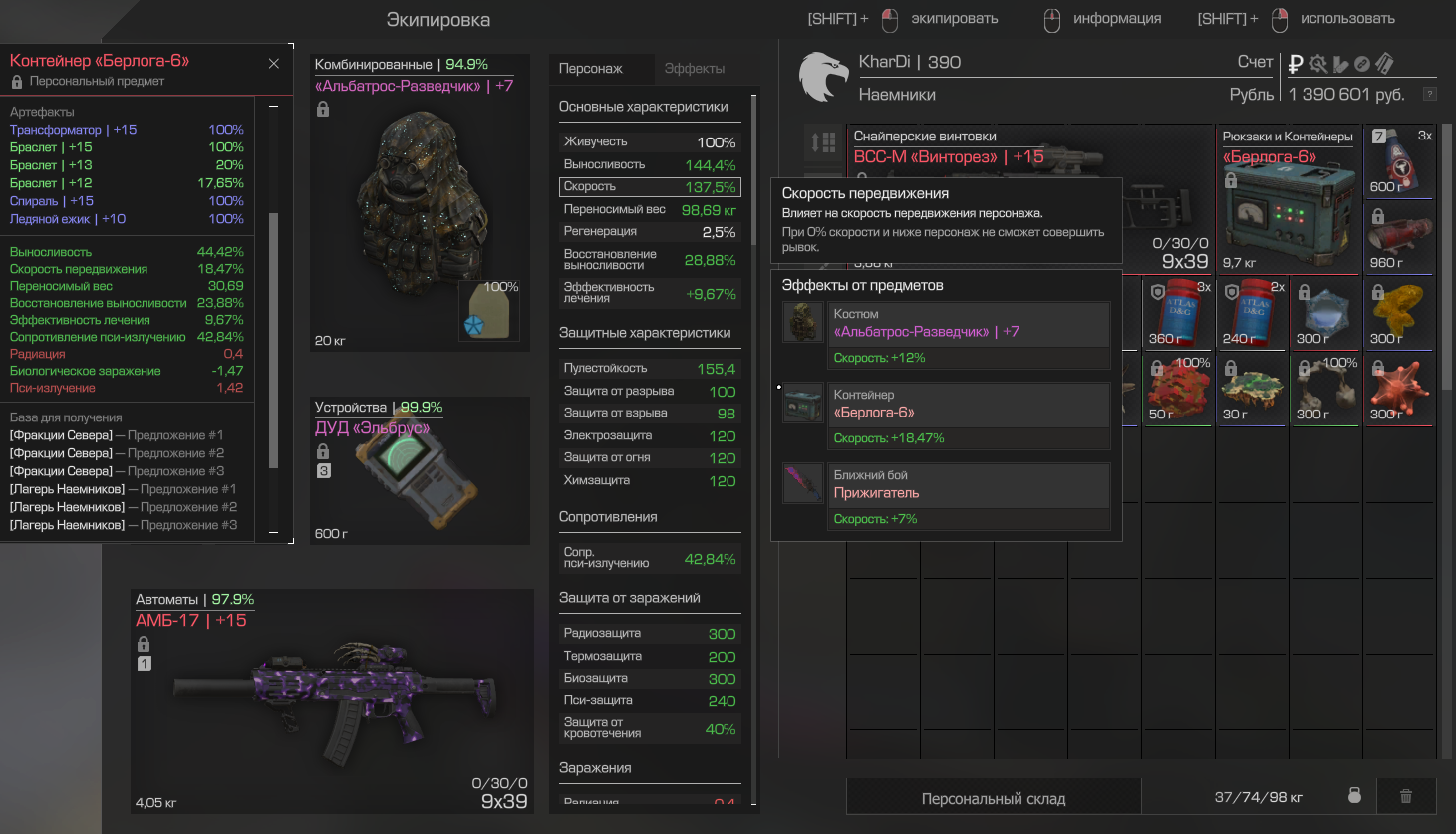Screen dimensions: 1456x834
Task: Click the Защита от кровотечения 40% row
Action: (650, 728)
